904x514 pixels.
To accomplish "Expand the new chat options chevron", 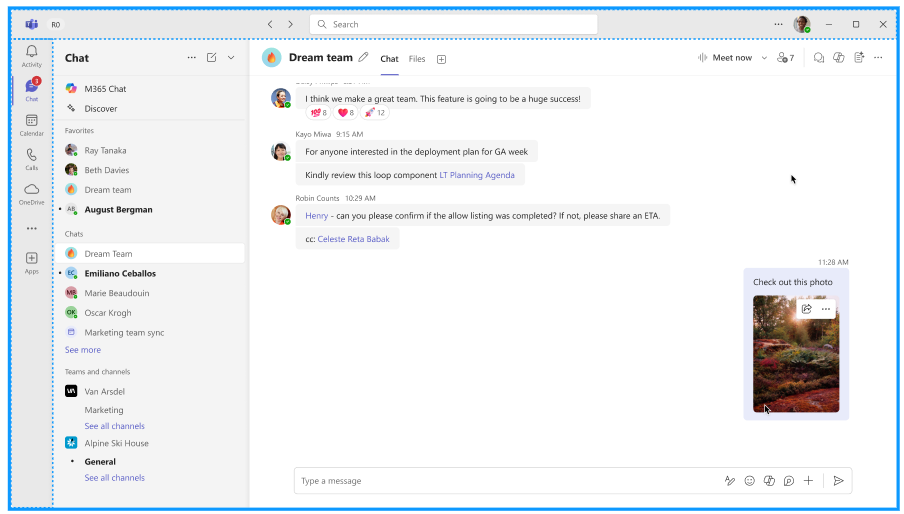I will (231, 58).
